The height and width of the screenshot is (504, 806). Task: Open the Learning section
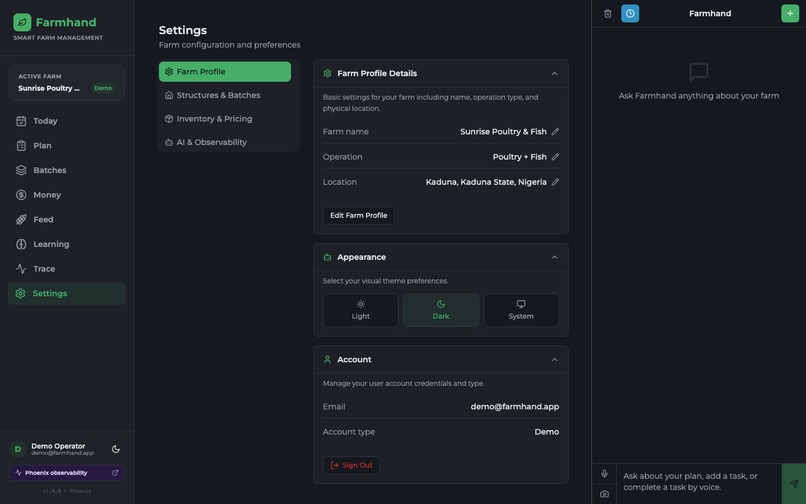click(x=67, y=244)
